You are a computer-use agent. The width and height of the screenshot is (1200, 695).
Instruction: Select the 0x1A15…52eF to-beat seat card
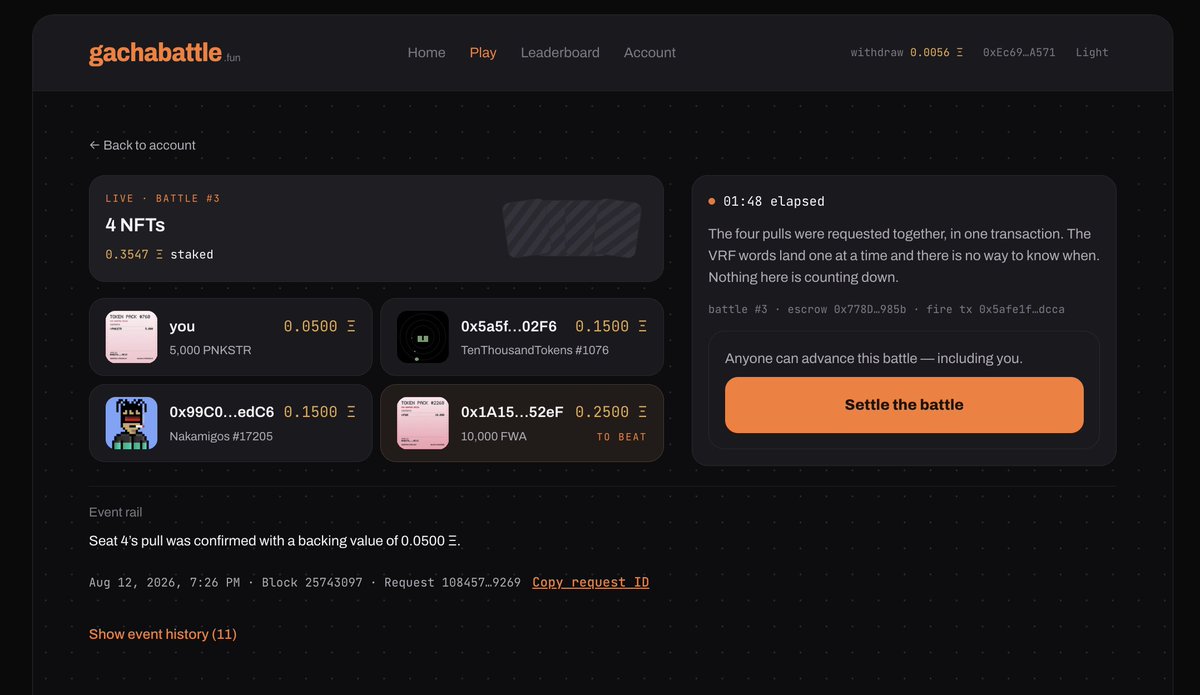[x=522, y=423]
